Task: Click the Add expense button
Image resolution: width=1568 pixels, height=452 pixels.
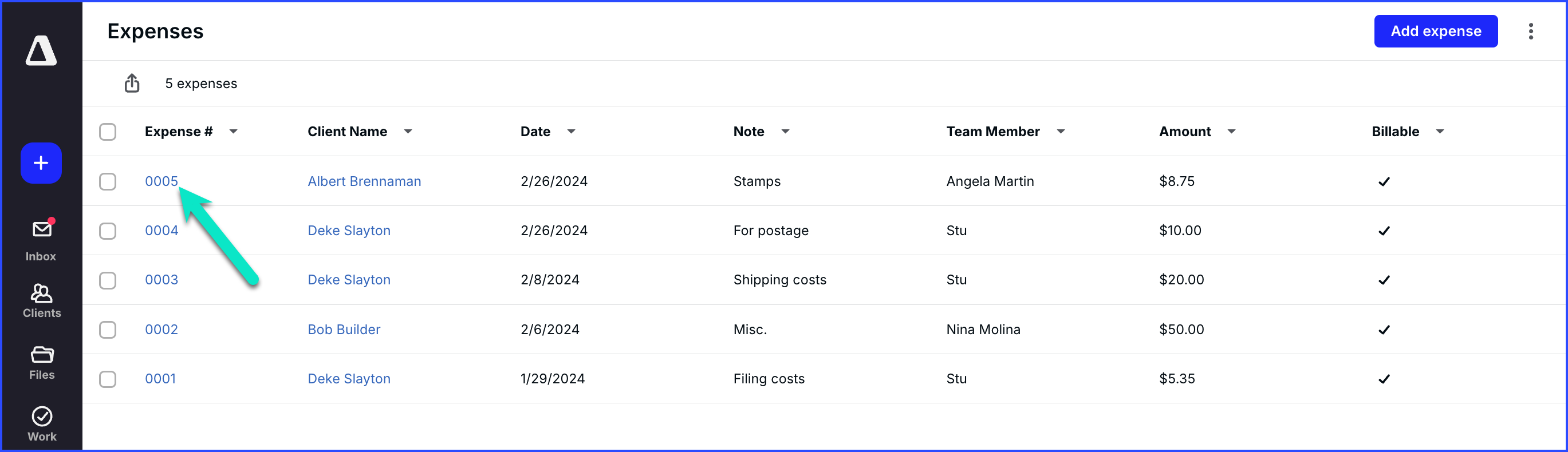Action: (x=1435, y=31)
